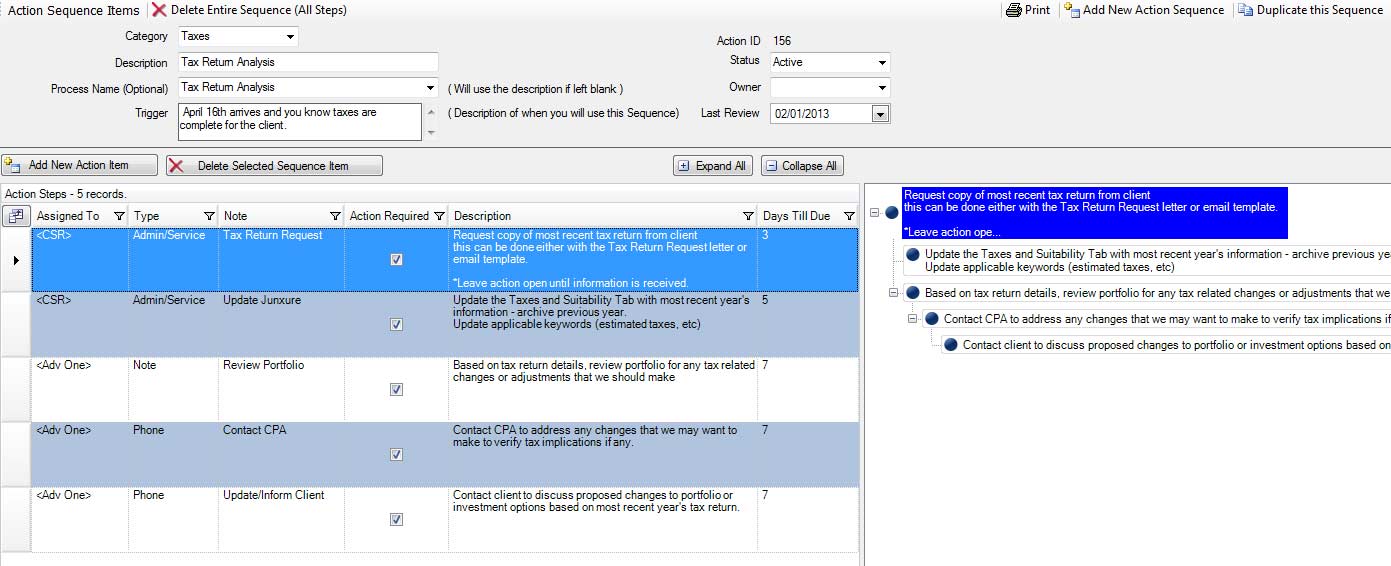Viewport: 1391px width, 566px height.
Task: Toggle Action Required for Tax Return Request row
Action: pos(396,259)
